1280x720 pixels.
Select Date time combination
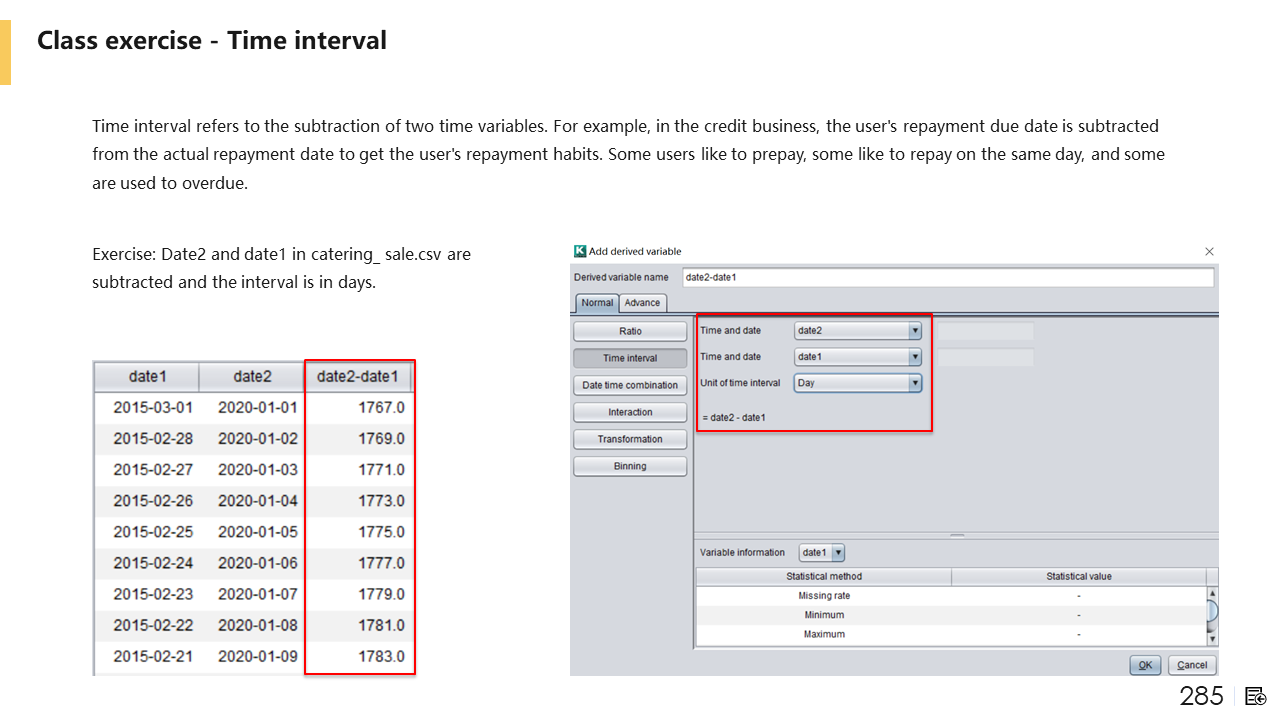pyautogui.click(x=630, y=385)
